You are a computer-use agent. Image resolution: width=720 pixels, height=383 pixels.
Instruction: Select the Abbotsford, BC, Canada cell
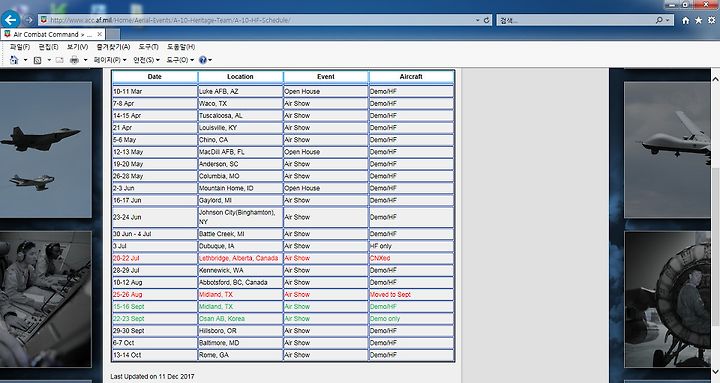click(240, 282)
